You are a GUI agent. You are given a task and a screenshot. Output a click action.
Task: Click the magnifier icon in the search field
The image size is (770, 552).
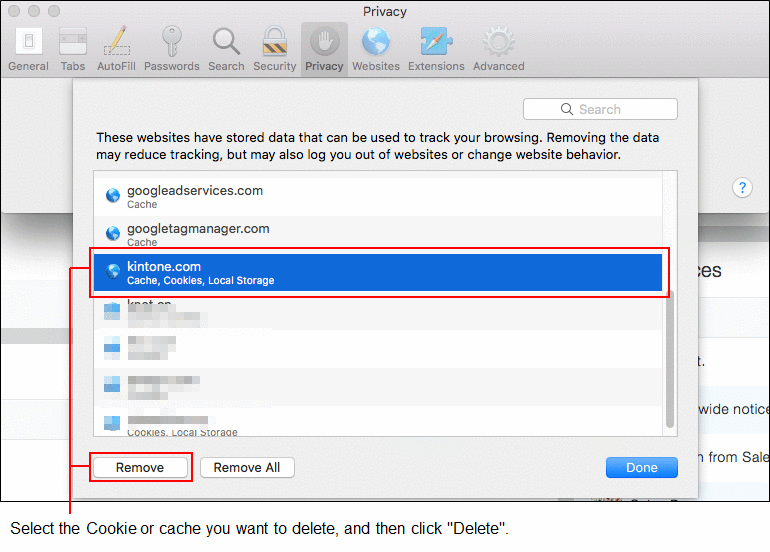(567, 109)
